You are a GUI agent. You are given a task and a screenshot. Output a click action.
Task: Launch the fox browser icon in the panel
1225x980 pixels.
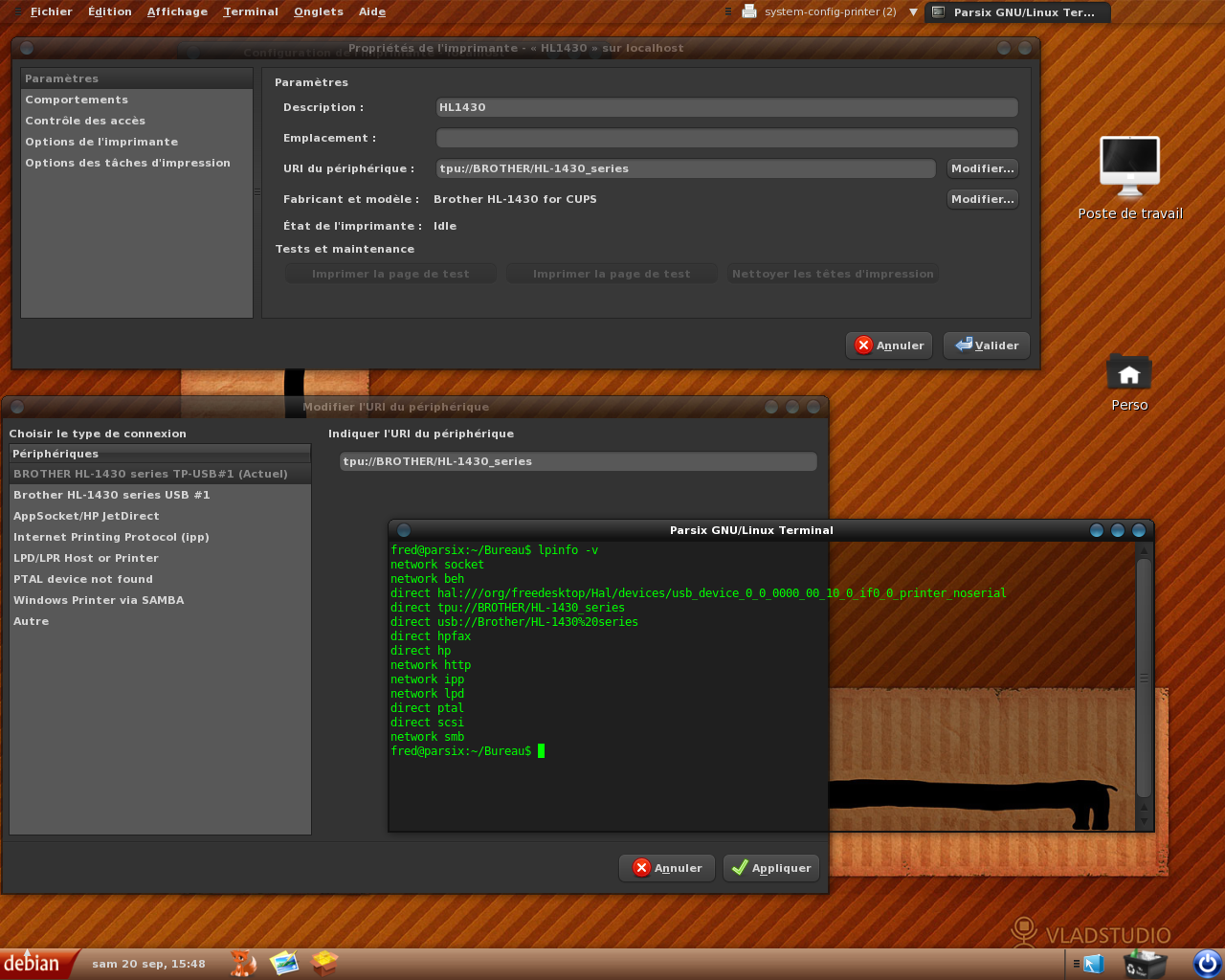[243, 963]
